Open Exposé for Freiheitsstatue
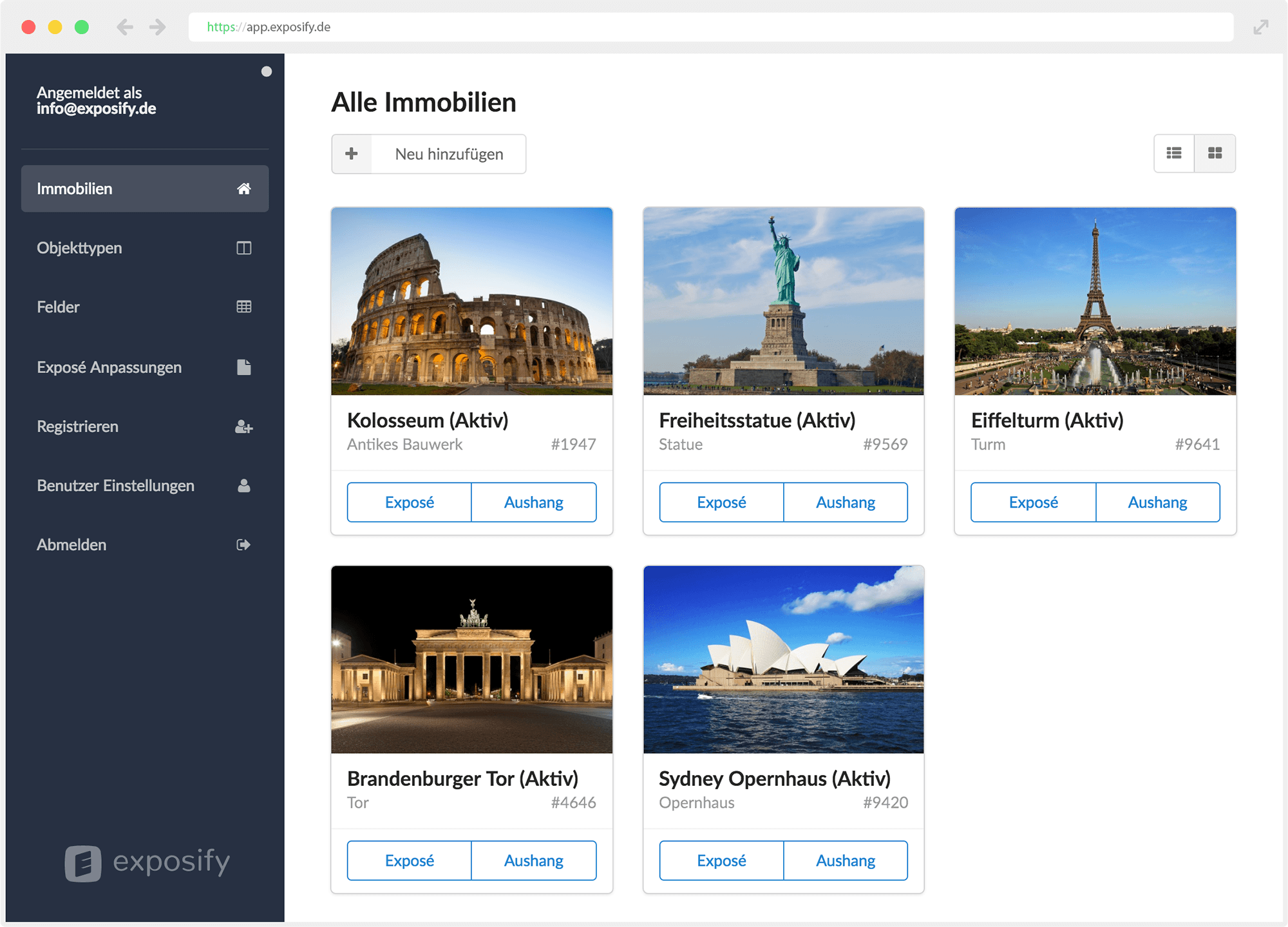The image size is (1288, 927). [721, 502]
